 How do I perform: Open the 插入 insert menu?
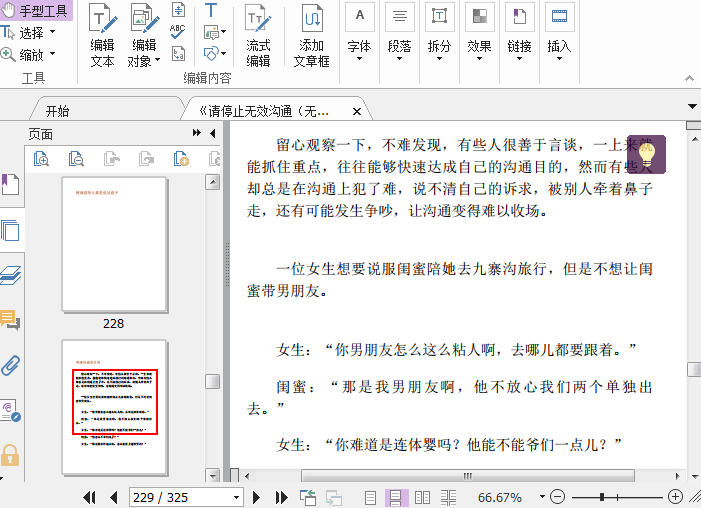(x=559, y=33)
